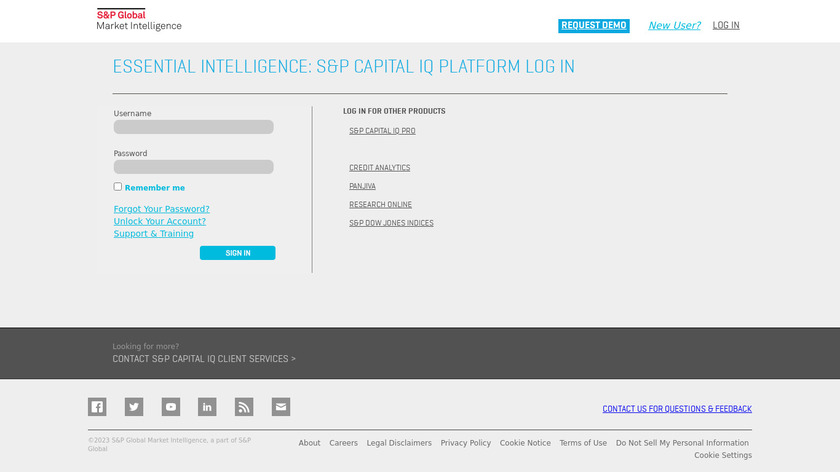Go to Panjiva login
The height and width of the screenshot is (472, 840).
(x=363, y=186)
